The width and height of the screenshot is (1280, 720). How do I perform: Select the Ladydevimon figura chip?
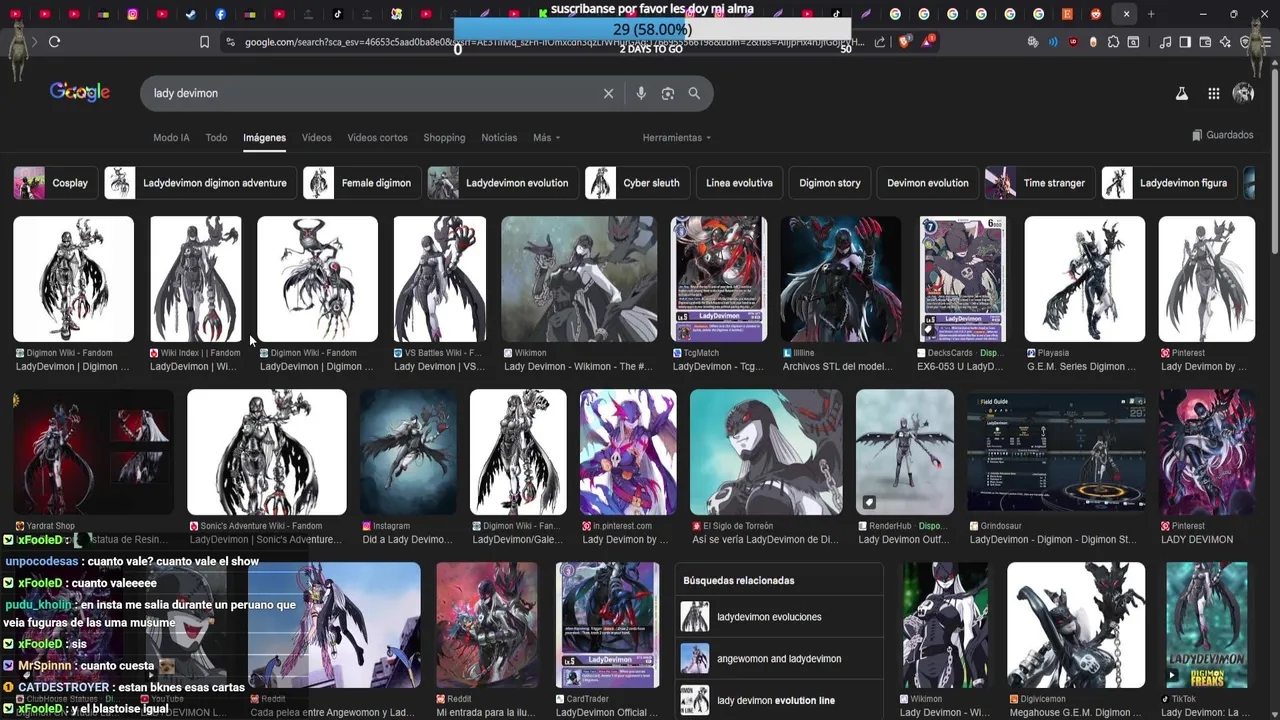[1168, 183]
